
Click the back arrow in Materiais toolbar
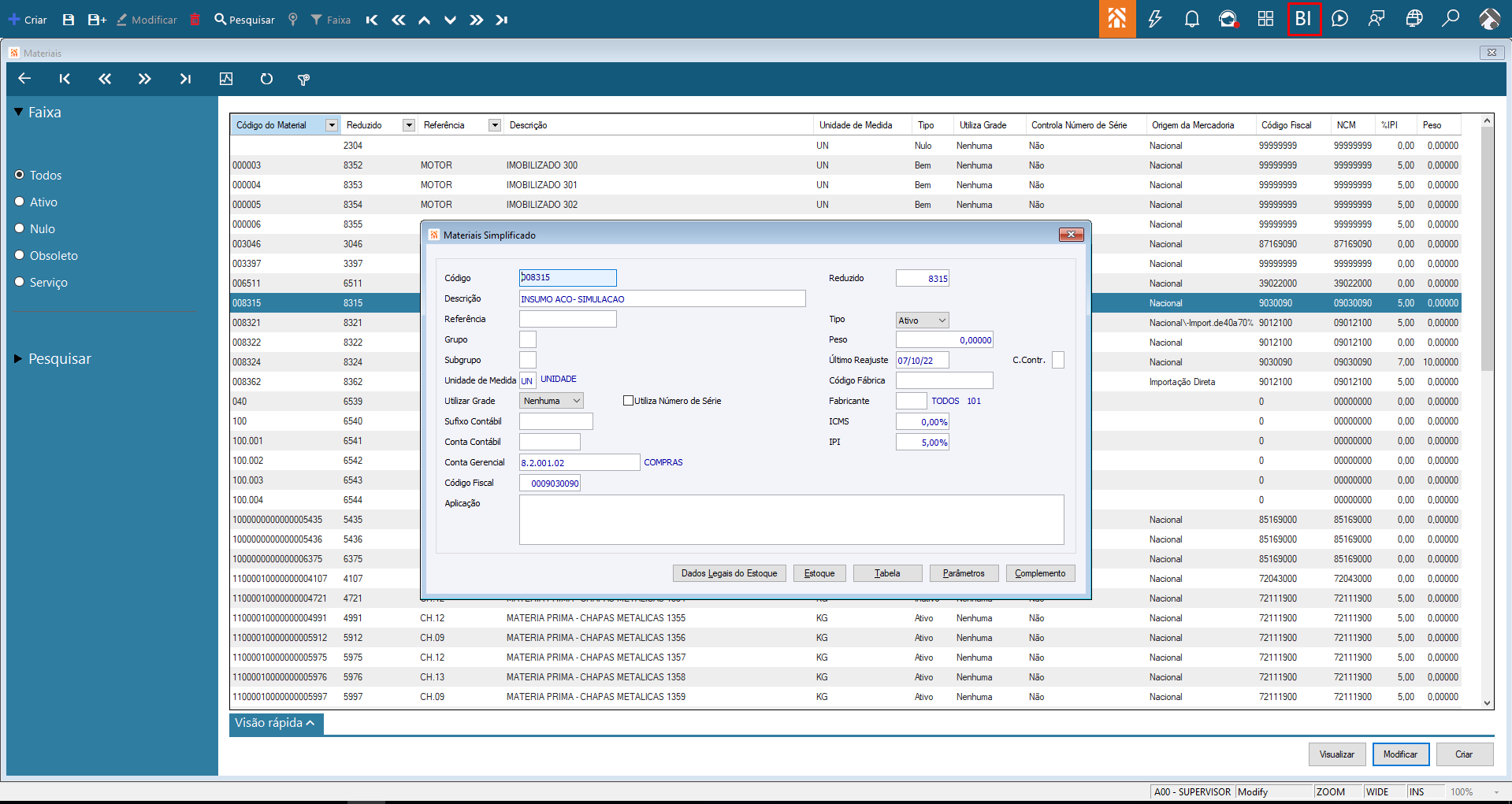coord(24,79)
